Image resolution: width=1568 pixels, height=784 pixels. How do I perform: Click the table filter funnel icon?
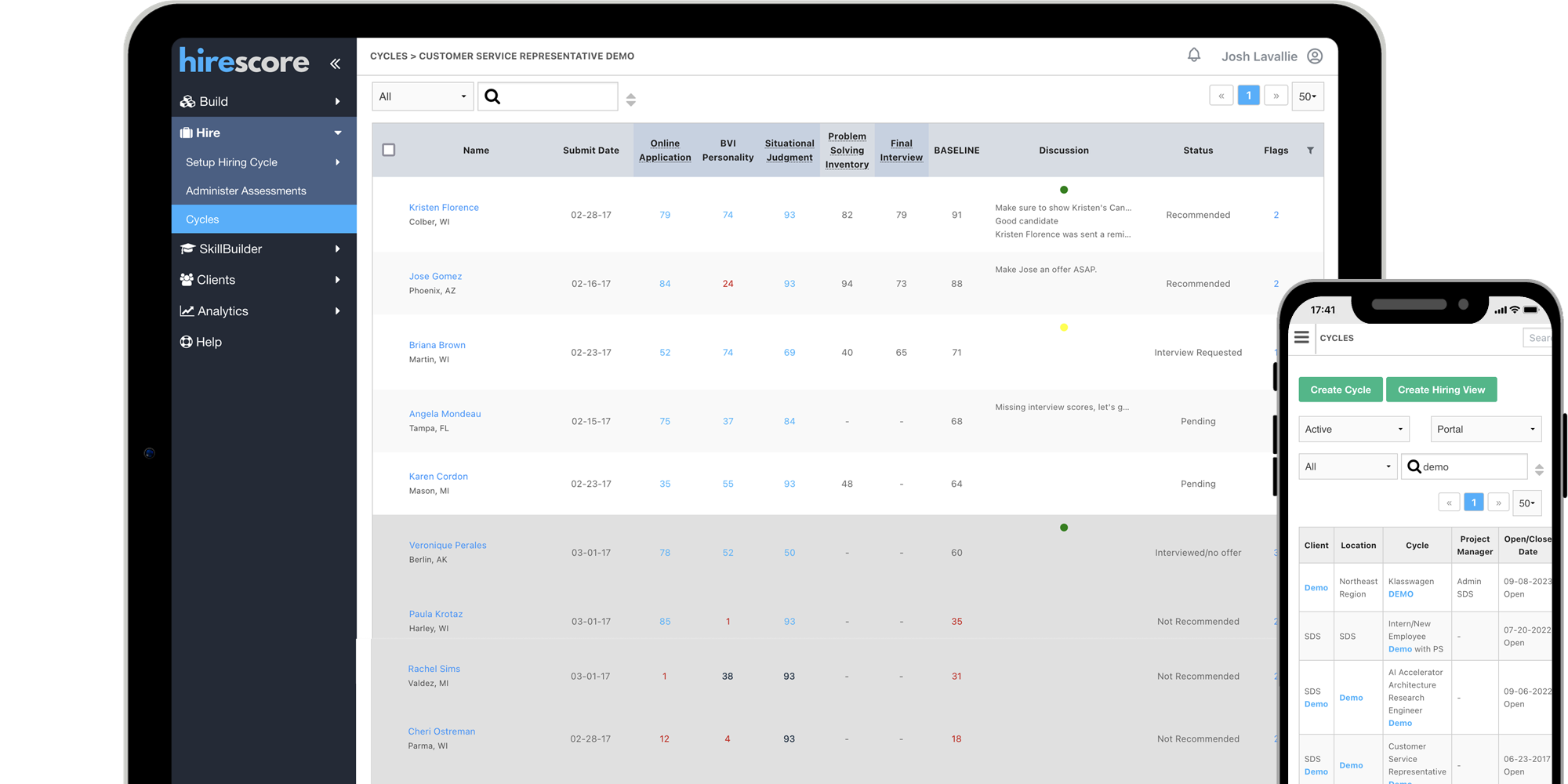(1310, 151)
